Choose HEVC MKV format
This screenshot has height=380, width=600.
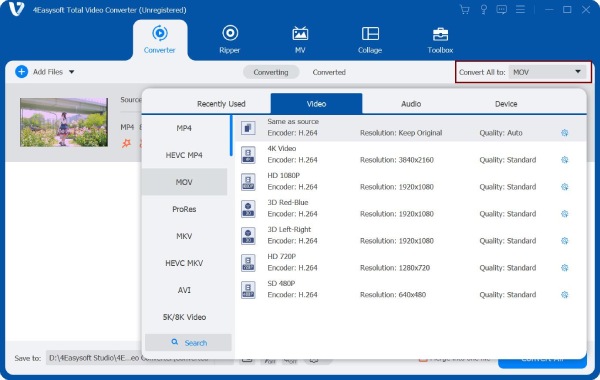pos(184,263)
